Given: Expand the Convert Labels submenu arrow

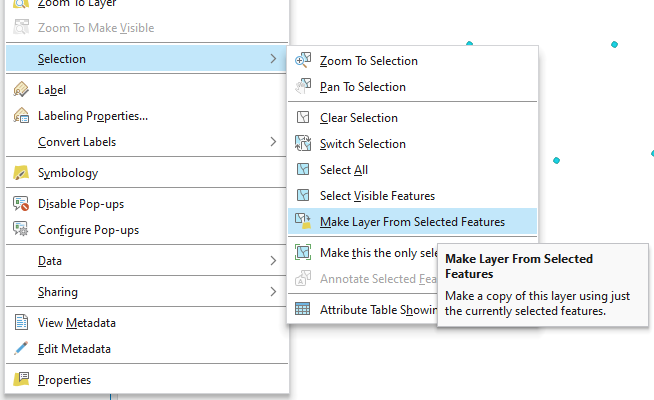Looking at the screenshot, I should click(273, 142).
